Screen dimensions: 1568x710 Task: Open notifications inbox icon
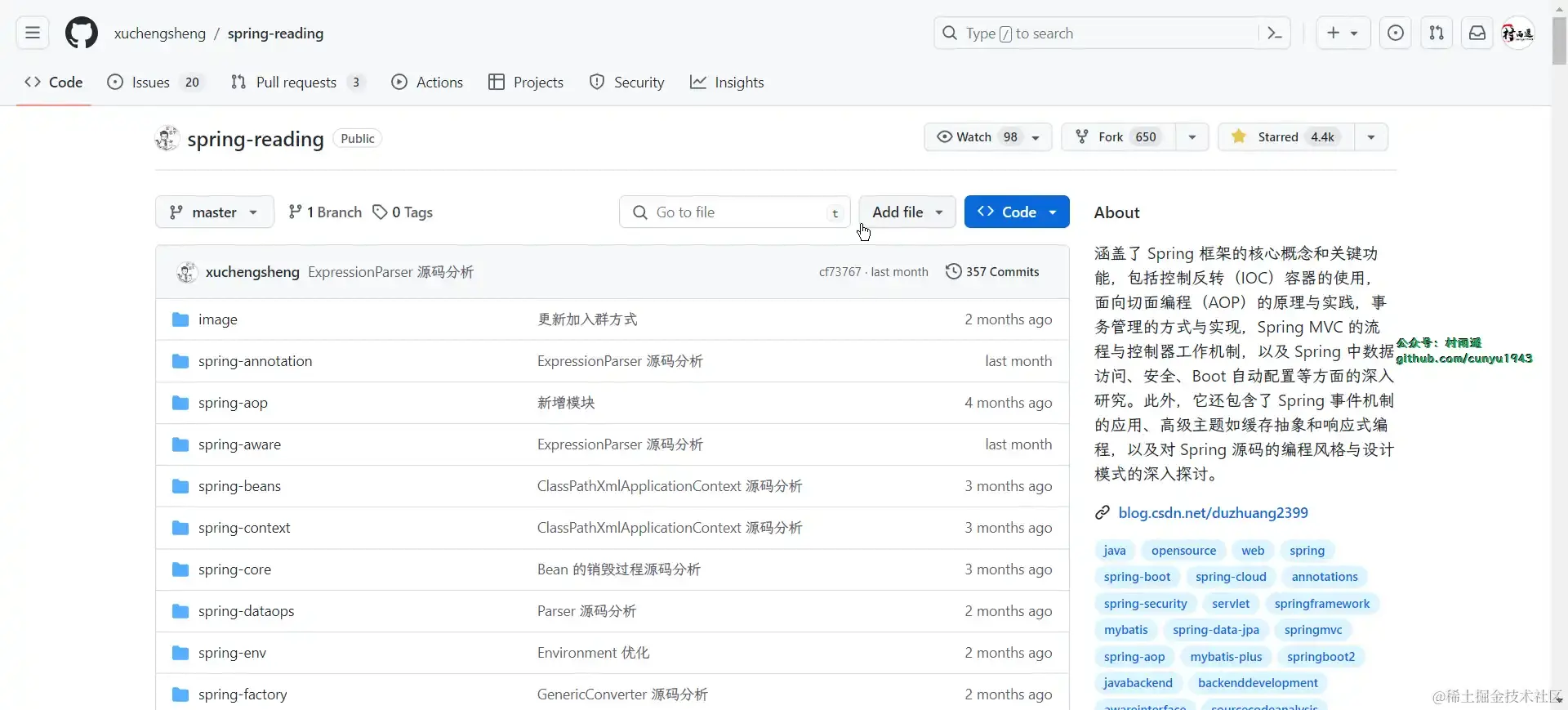tap(1477, 33)
